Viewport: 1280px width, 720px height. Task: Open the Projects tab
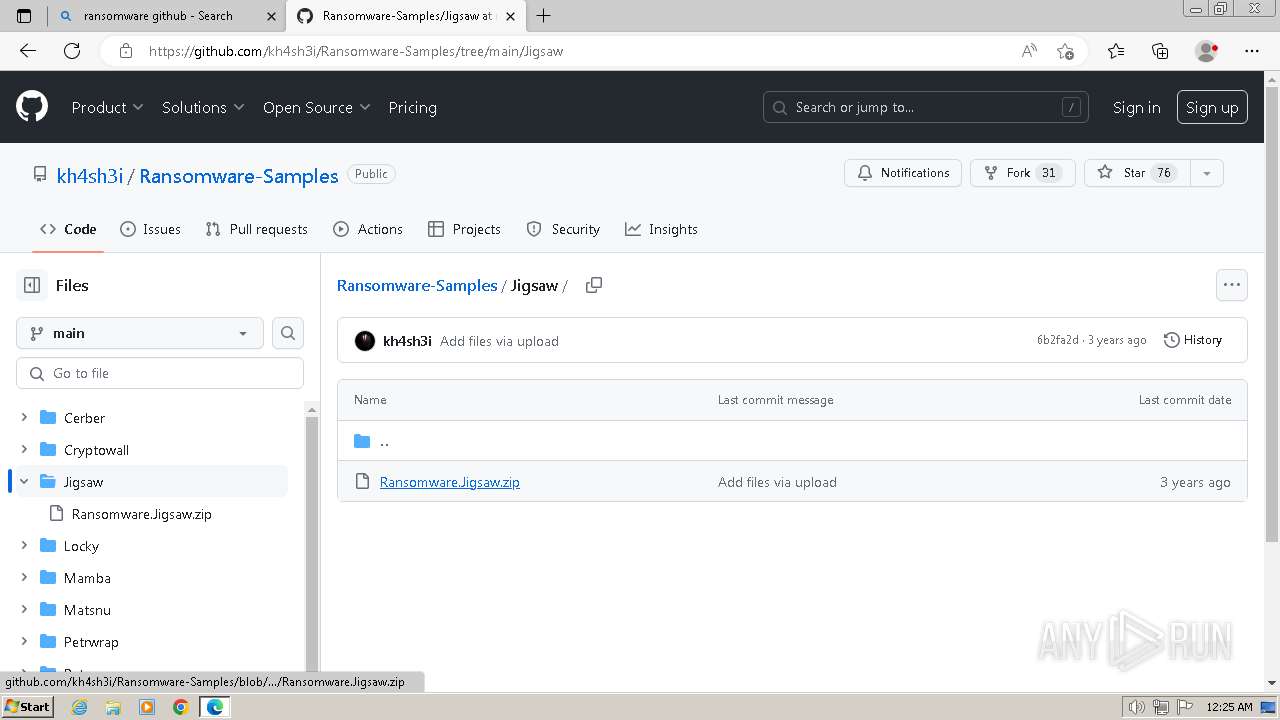(x=464, y=229)
